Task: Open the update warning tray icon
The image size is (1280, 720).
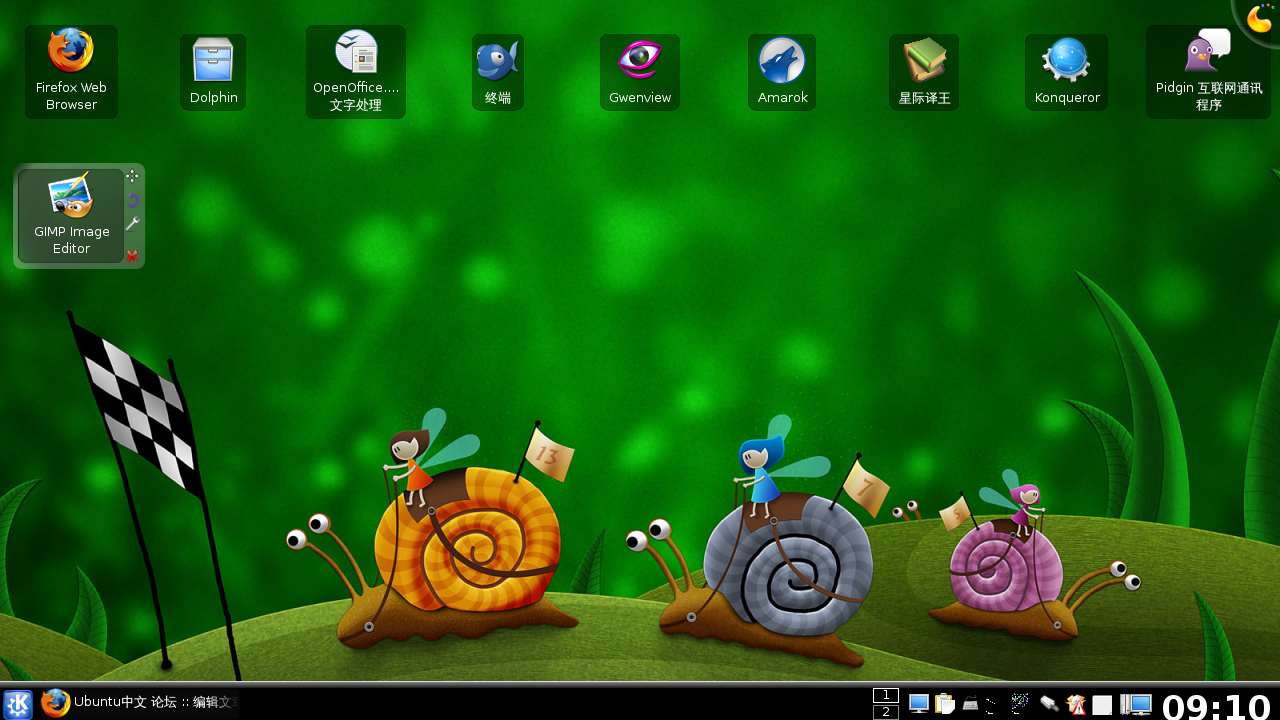Action: tap(1076, 704)
